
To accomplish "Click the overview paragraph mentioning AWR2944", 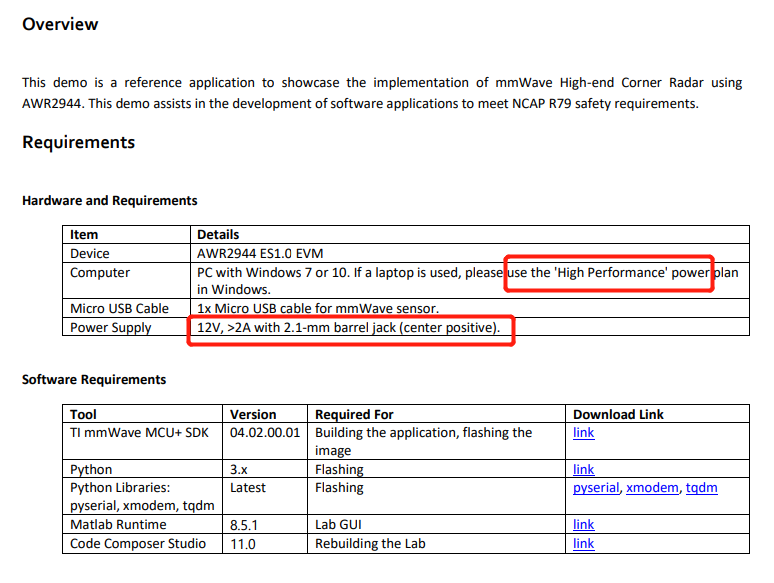I will (x=382, y=93).
